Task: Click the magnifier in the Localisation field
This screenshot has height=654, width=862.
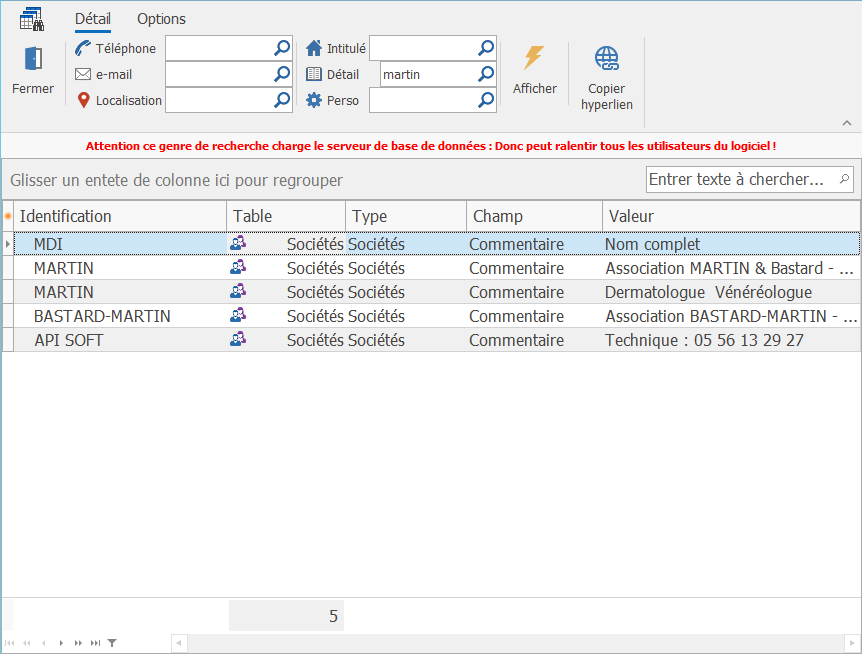Action: click(282, 100)
